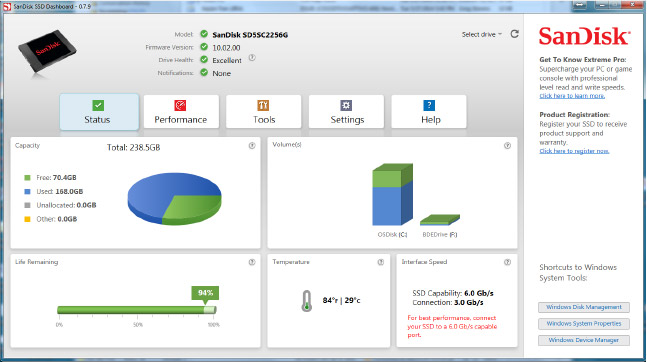This screenshot has height=362, width=647.
Task: Open the Life Remaining help icon
Action: coord(252,262)
